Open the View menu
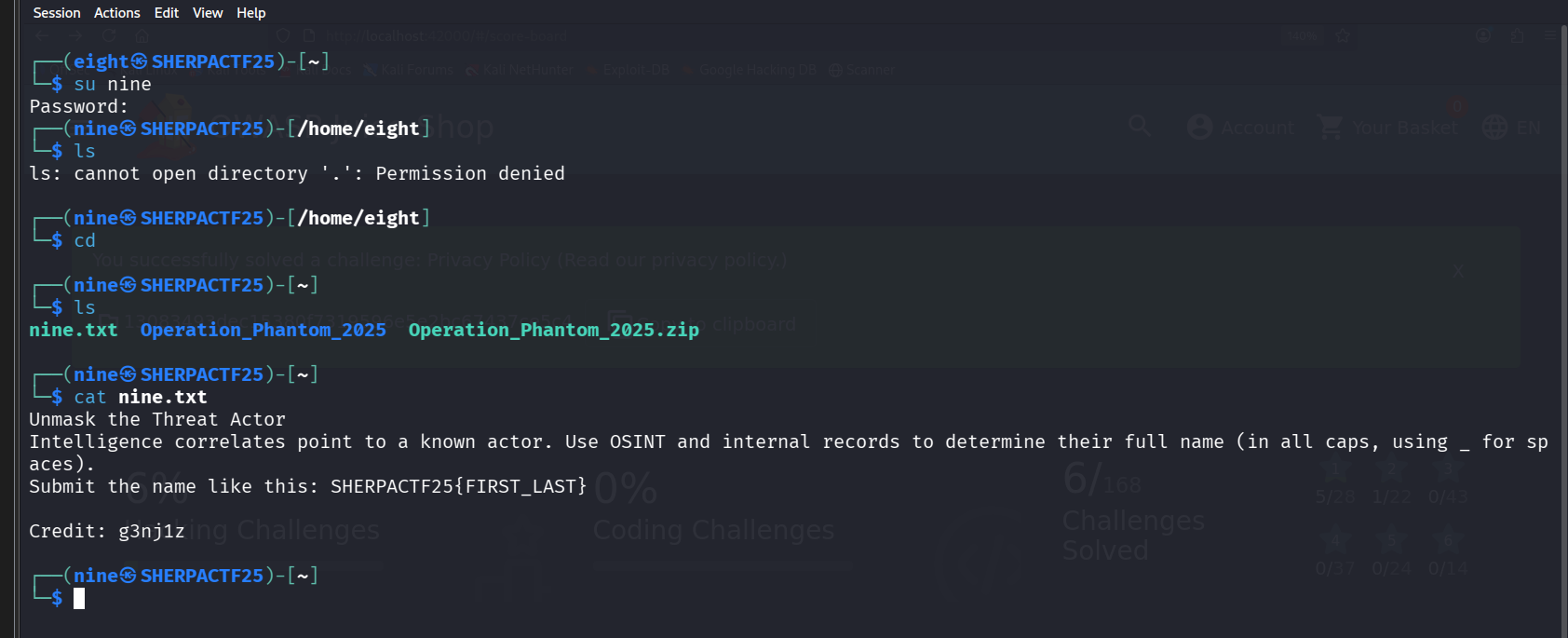This screenshot has width=1568, height=638. [208, 13]
